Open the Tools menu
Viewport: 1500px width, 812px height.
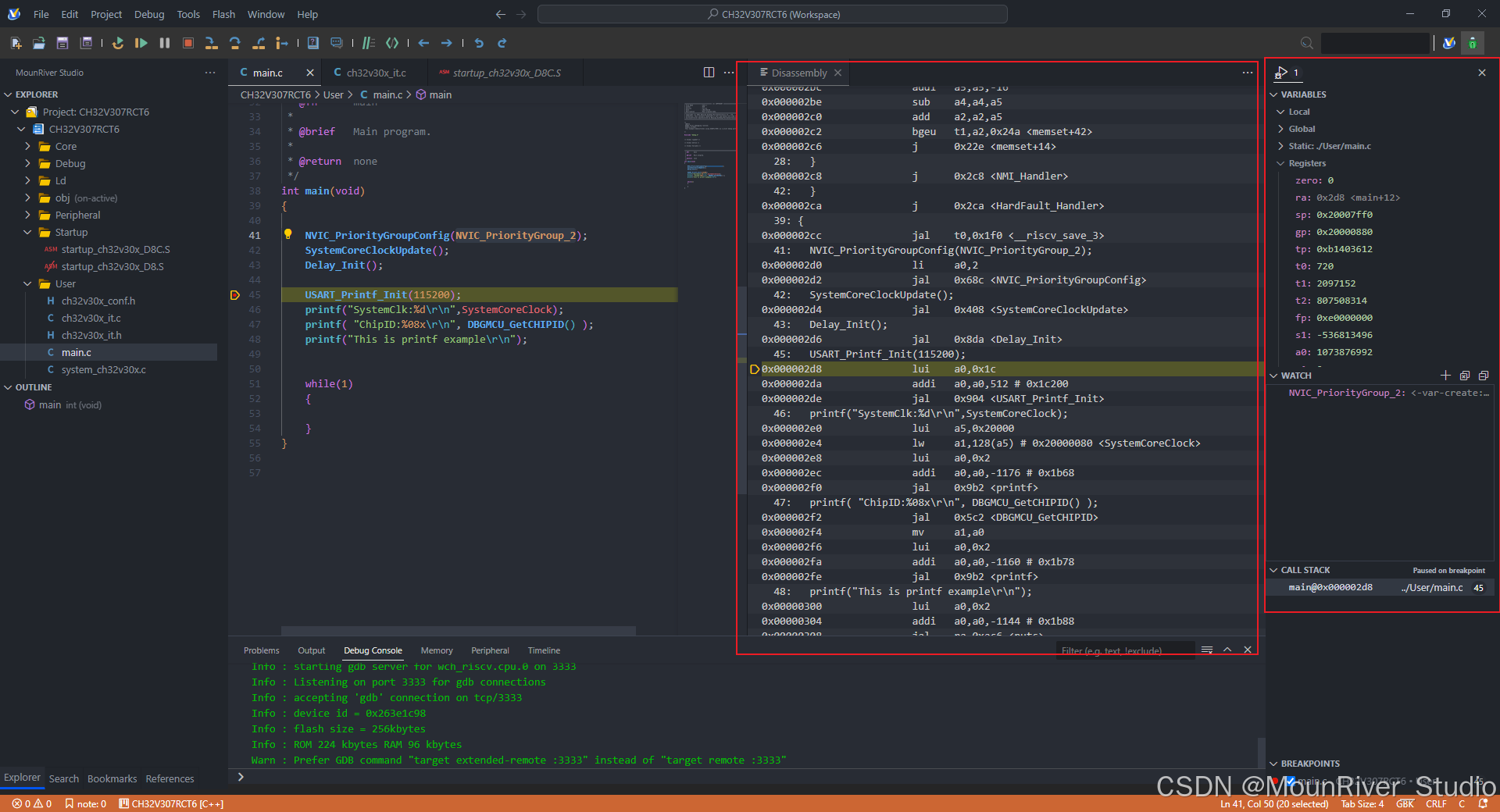pyautogui.click(x=188, y=14)
